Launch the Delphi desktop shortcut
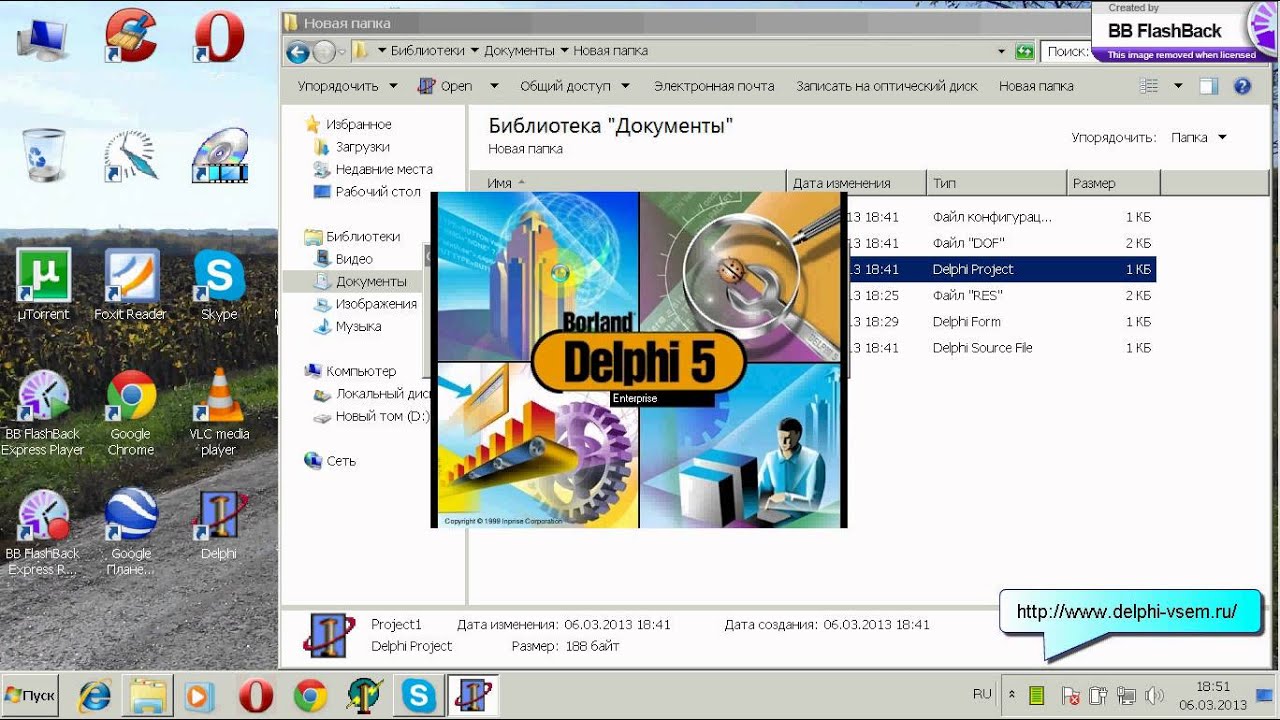Viewport: 1280px width, 720px height. [x=219, y=525]
